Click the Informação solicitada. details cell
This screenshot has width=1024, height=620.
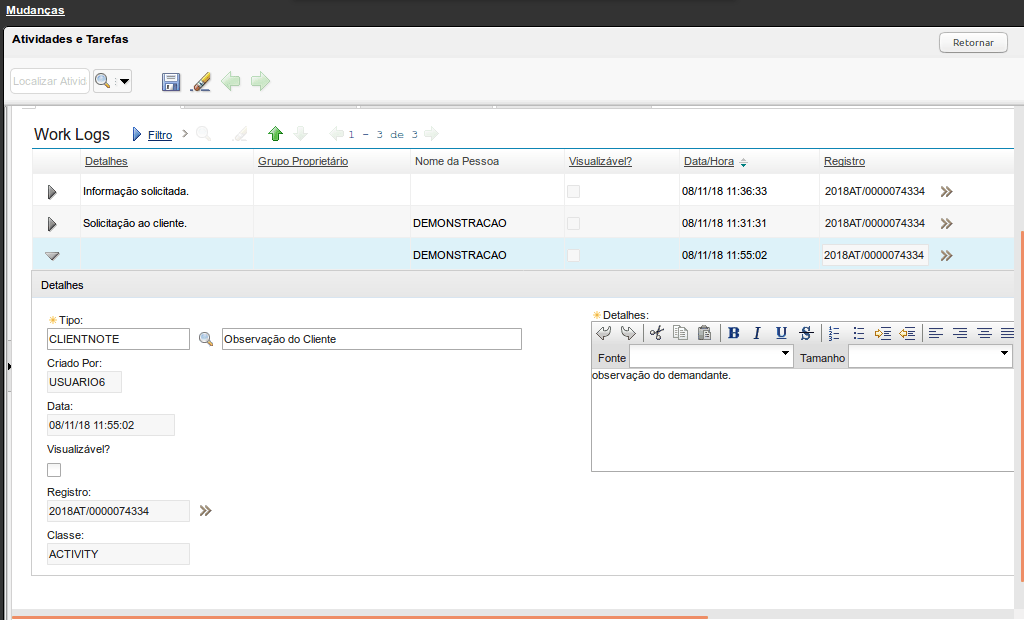point(167,191)
